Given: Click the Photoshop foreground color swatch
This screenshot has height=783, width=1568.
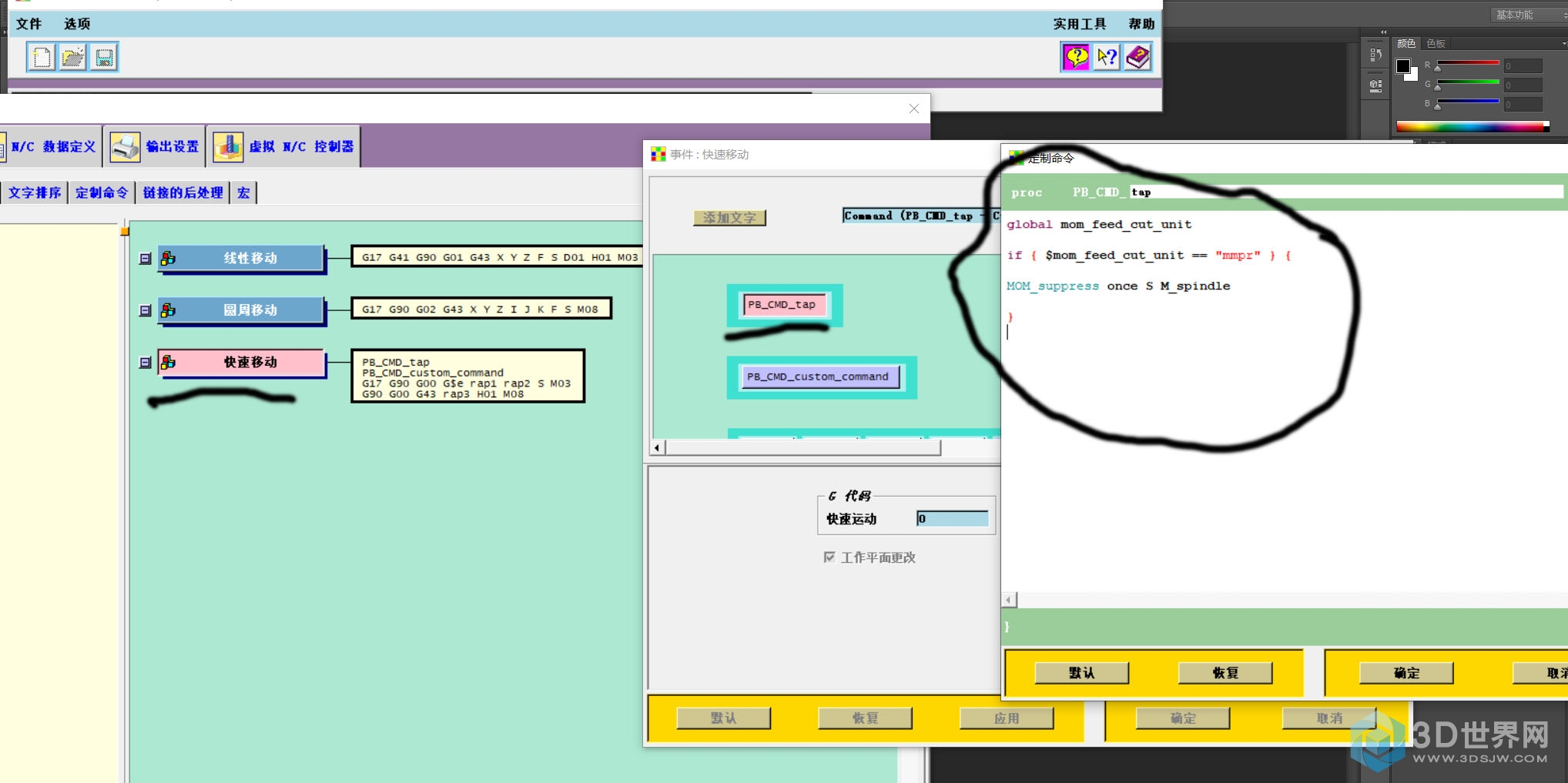Looking at the screenshot, I should (1403, 66).
